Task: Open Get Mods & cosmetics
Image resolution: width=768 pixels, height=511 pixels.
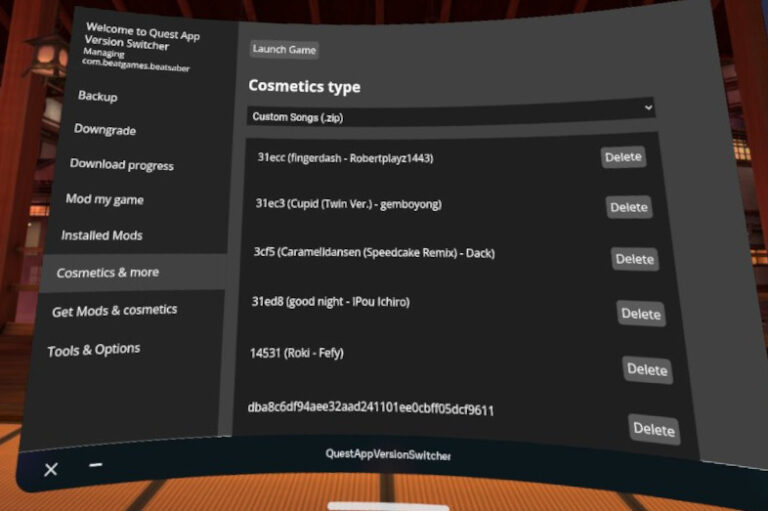Action: pyautogui.click(x=115, y=311)
